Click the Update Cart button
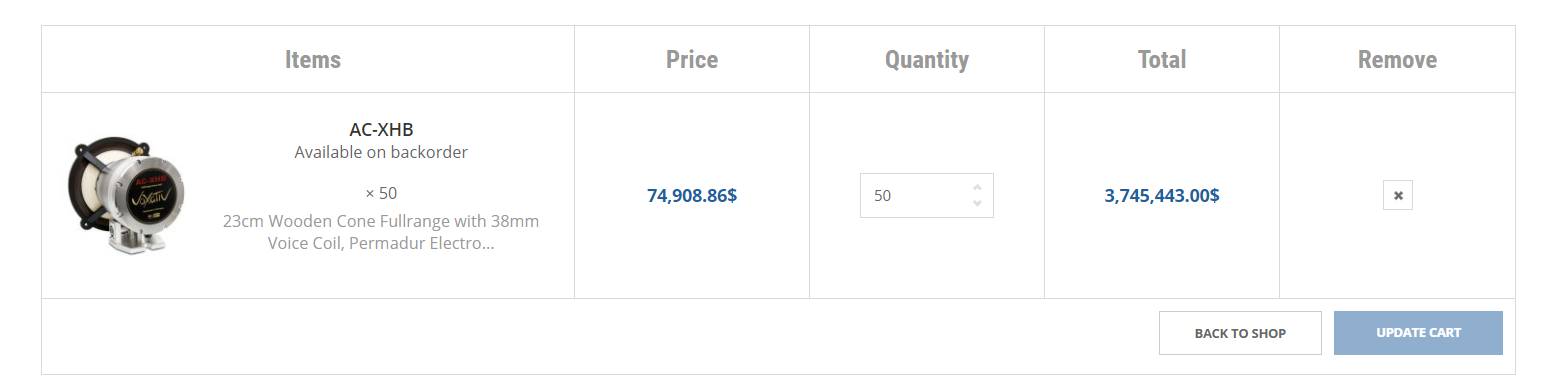 pyautogui.click(x=1418, y=333)
